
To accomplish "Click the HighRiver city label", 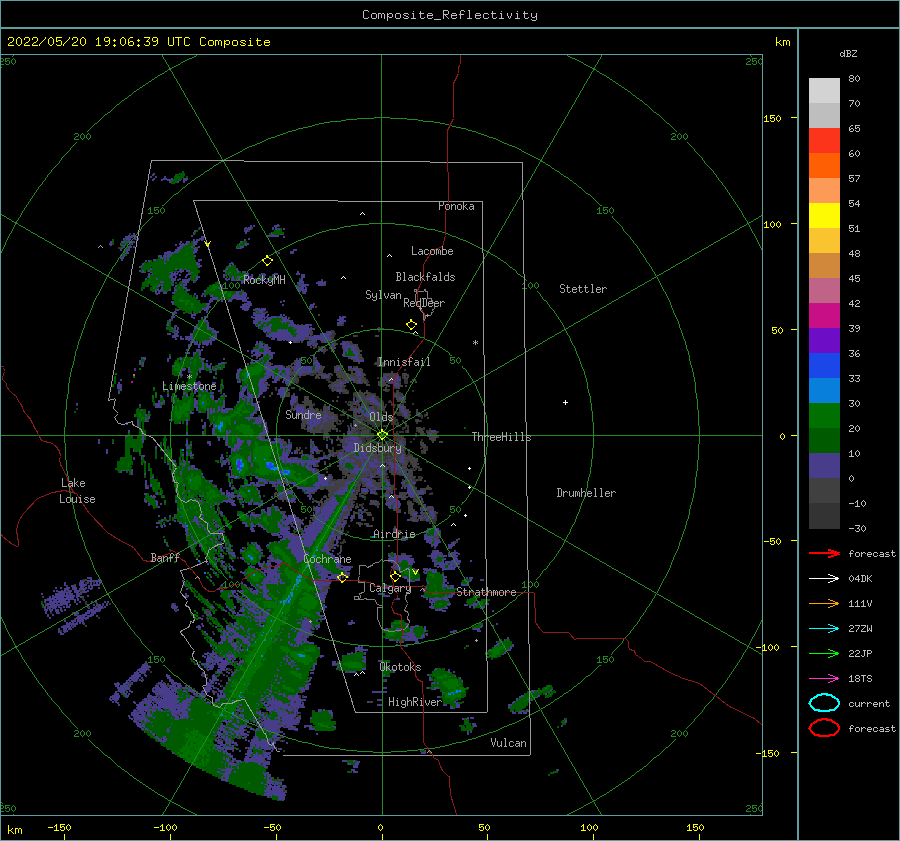I will (415, 702).
